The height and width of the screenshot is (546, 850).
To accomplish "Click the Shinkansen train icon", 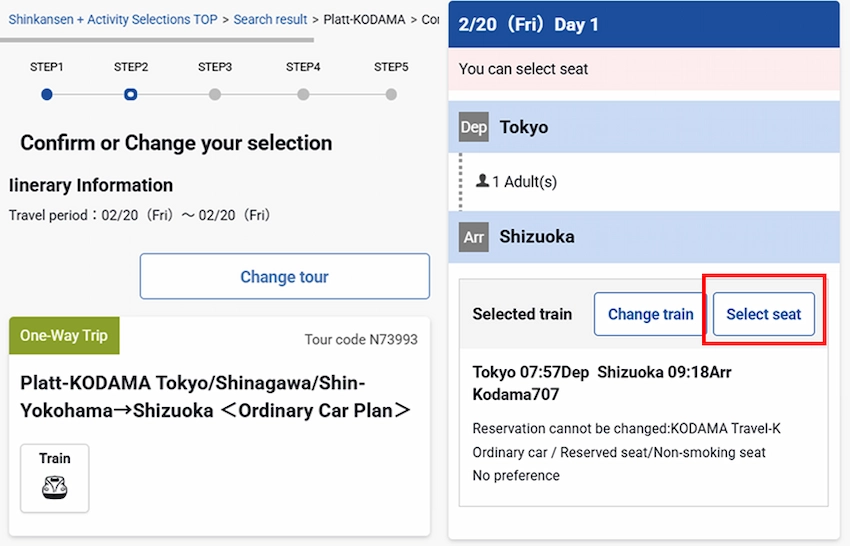I will [x=55, y=487].
